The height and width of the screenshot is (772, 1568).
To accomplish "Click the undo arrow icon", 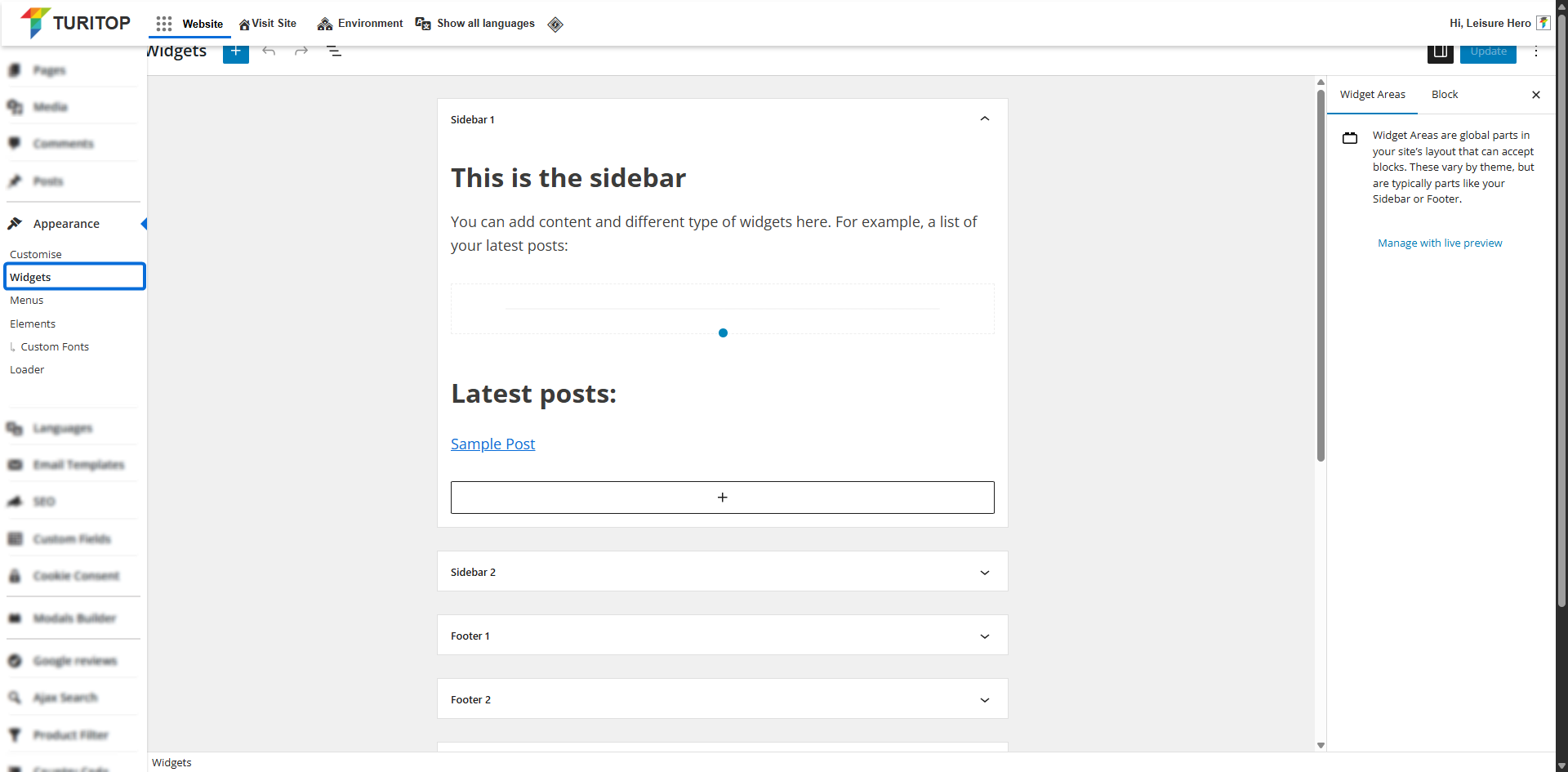I will coord(269,51).
